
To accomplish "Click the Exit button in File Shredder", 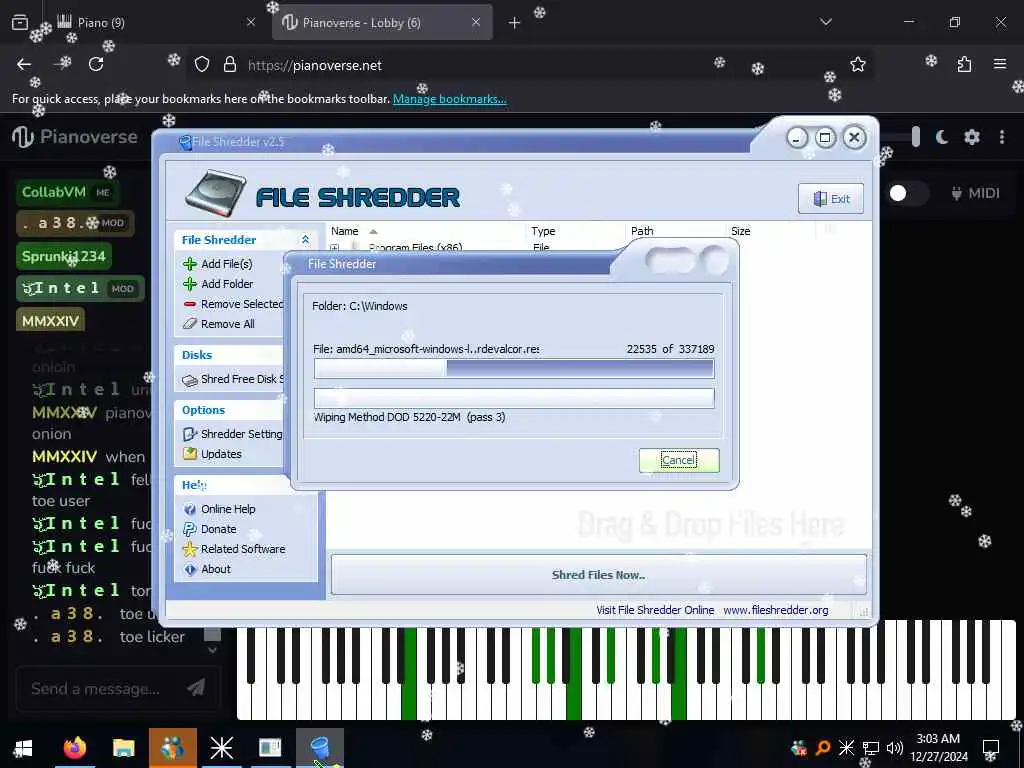I will (x=831, y=199).
